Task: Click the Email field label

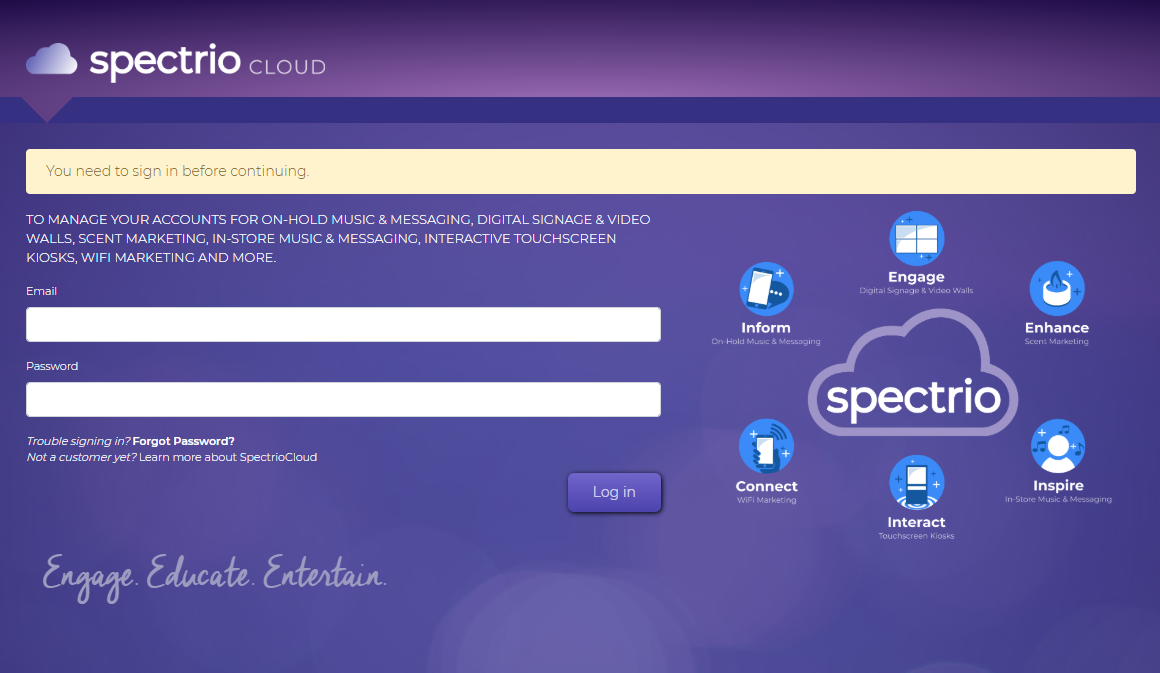Action: (x=42, y=291)
